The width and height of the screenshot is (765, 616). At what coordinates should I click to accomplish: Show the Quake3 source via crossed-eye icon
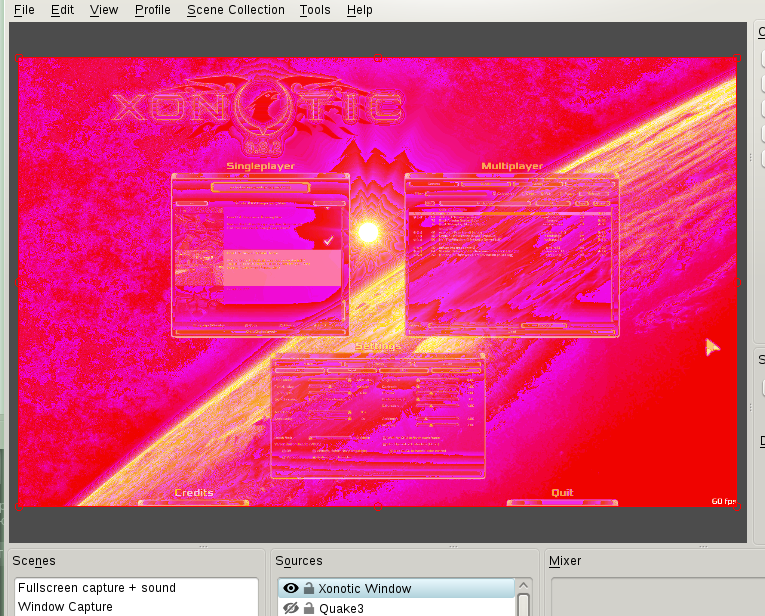(x=291, y=608)
